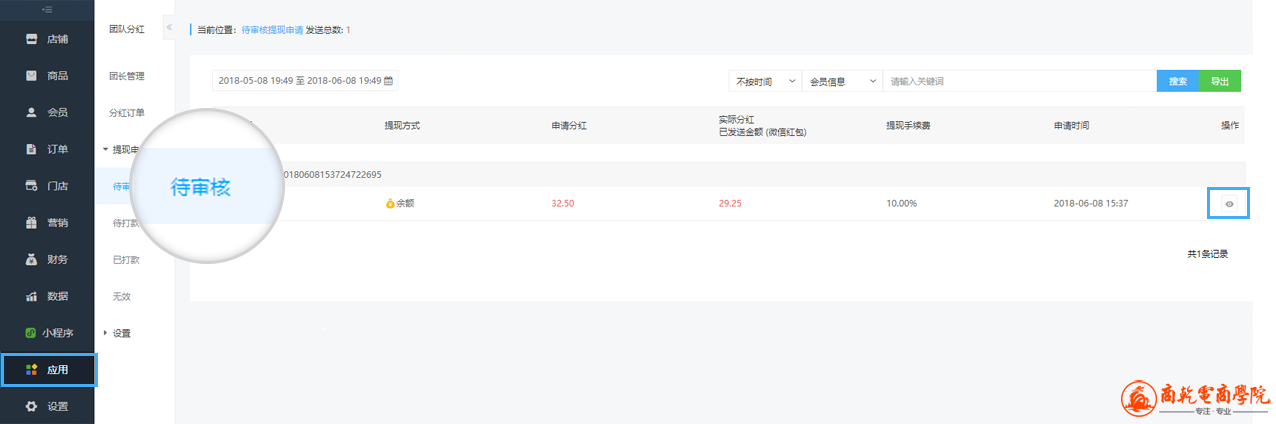The image size is (1276, 424).
Task: View details using the eye icon in 操作 column
Action: click(1229, 204)
